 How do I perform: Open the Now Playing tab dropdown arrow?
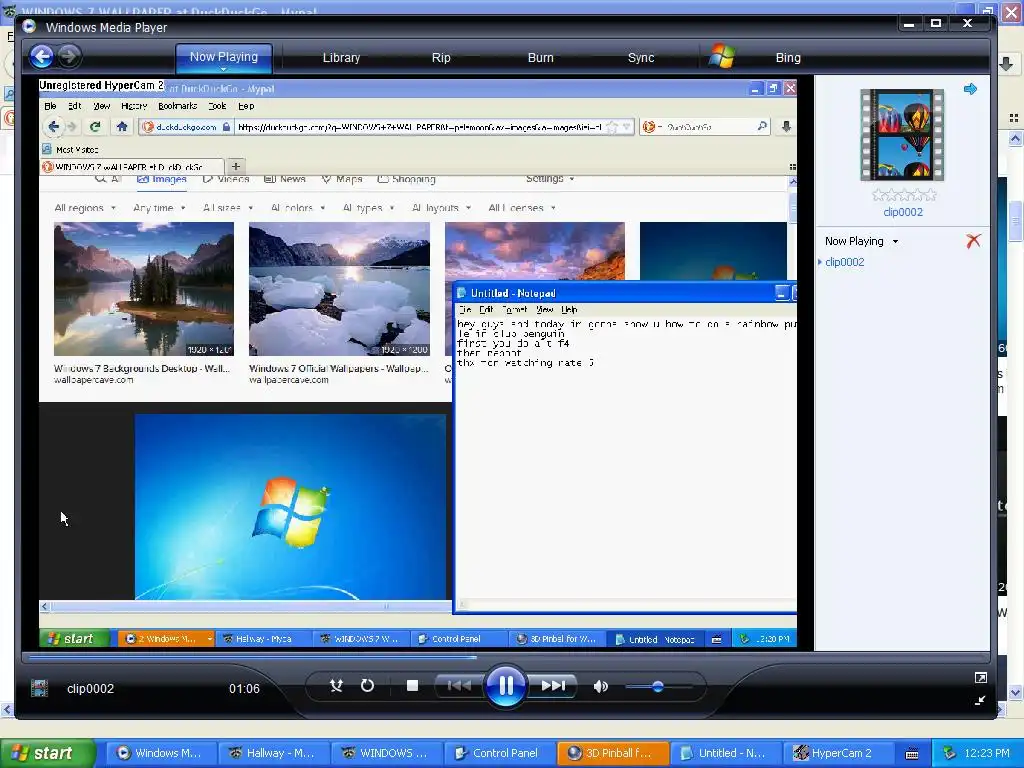click(223, 69)
